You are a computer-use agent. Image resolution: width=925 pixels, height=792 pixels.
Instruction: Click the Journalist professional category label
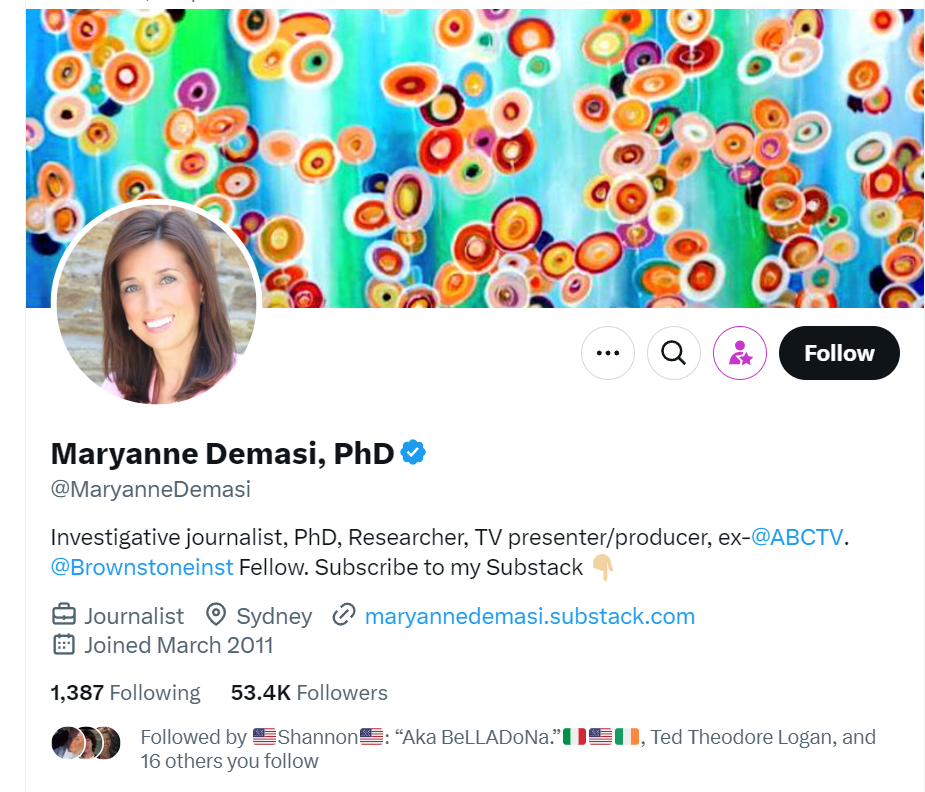134,616
